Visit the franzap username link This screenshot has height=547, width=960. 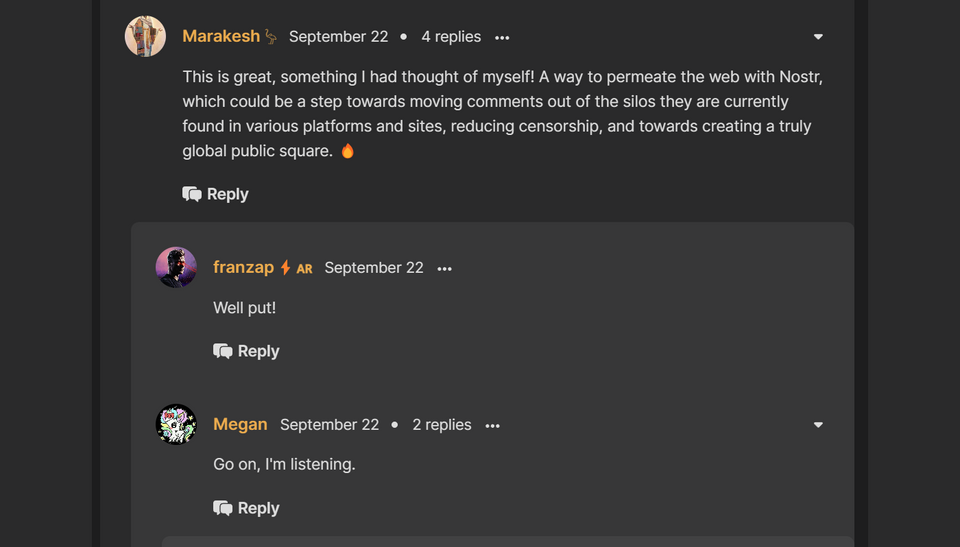point(244,268)
